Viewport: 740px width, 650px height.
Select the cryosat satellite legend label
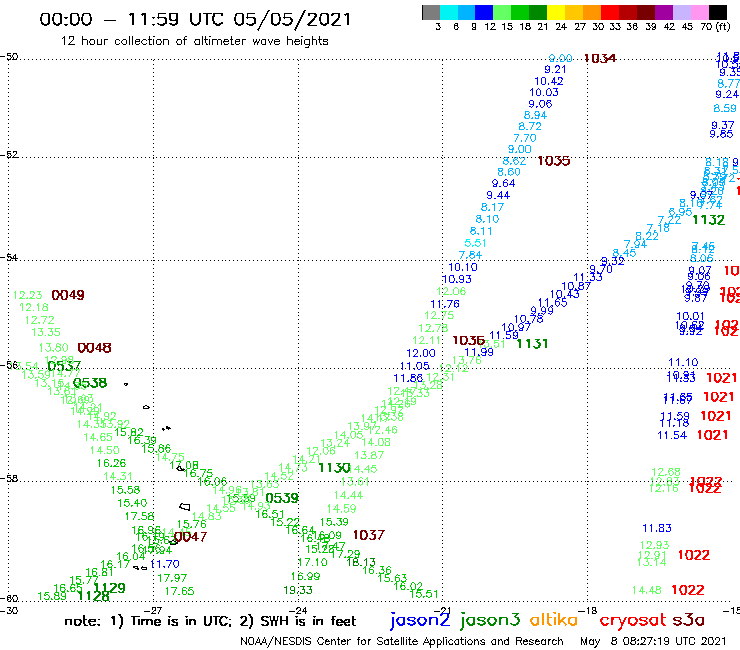click(x=632, y=620)
